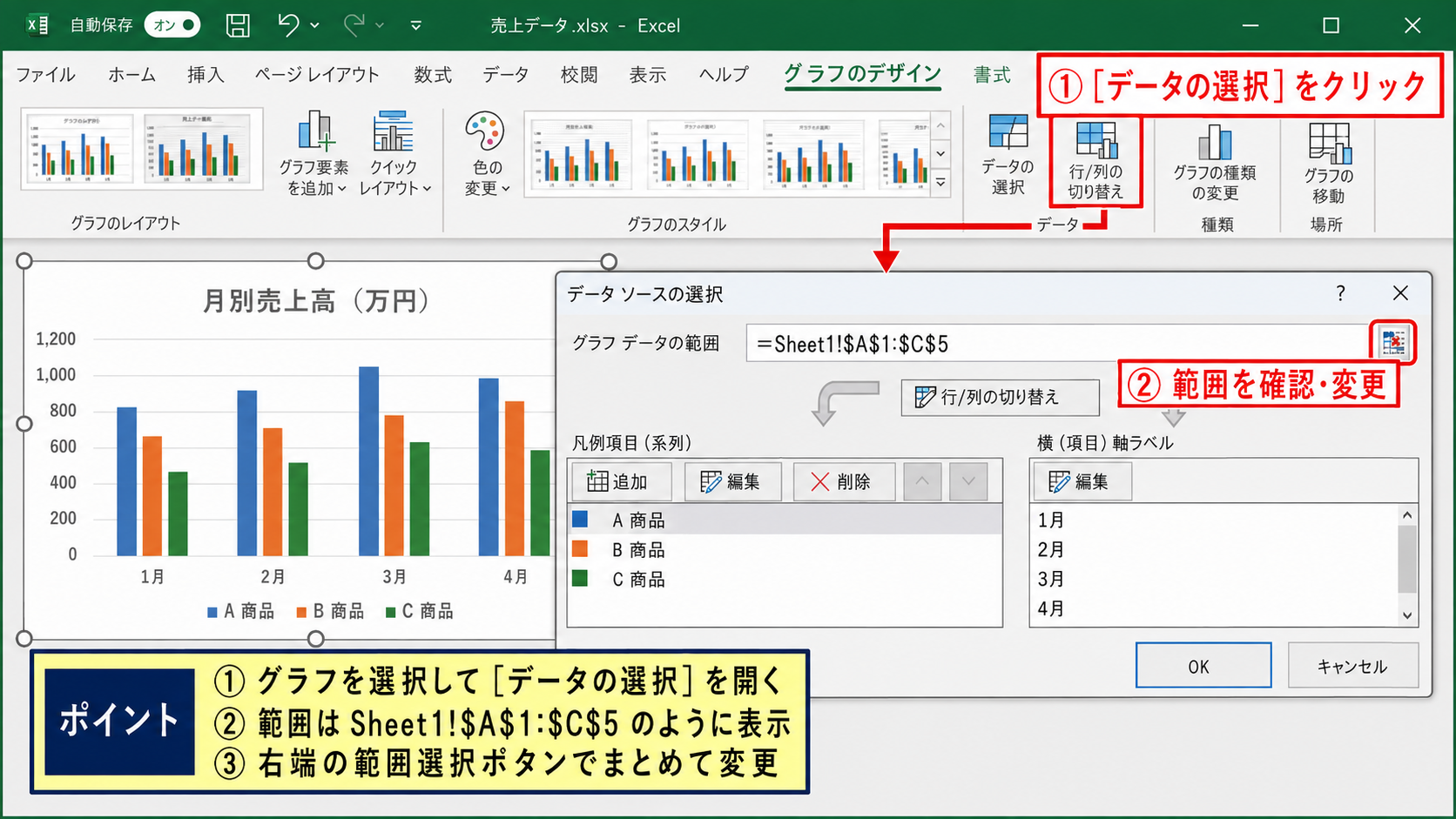
Task: Close the データ ソースの選択 dialog
Action: pyautogui.click(x=1400, y=293)
